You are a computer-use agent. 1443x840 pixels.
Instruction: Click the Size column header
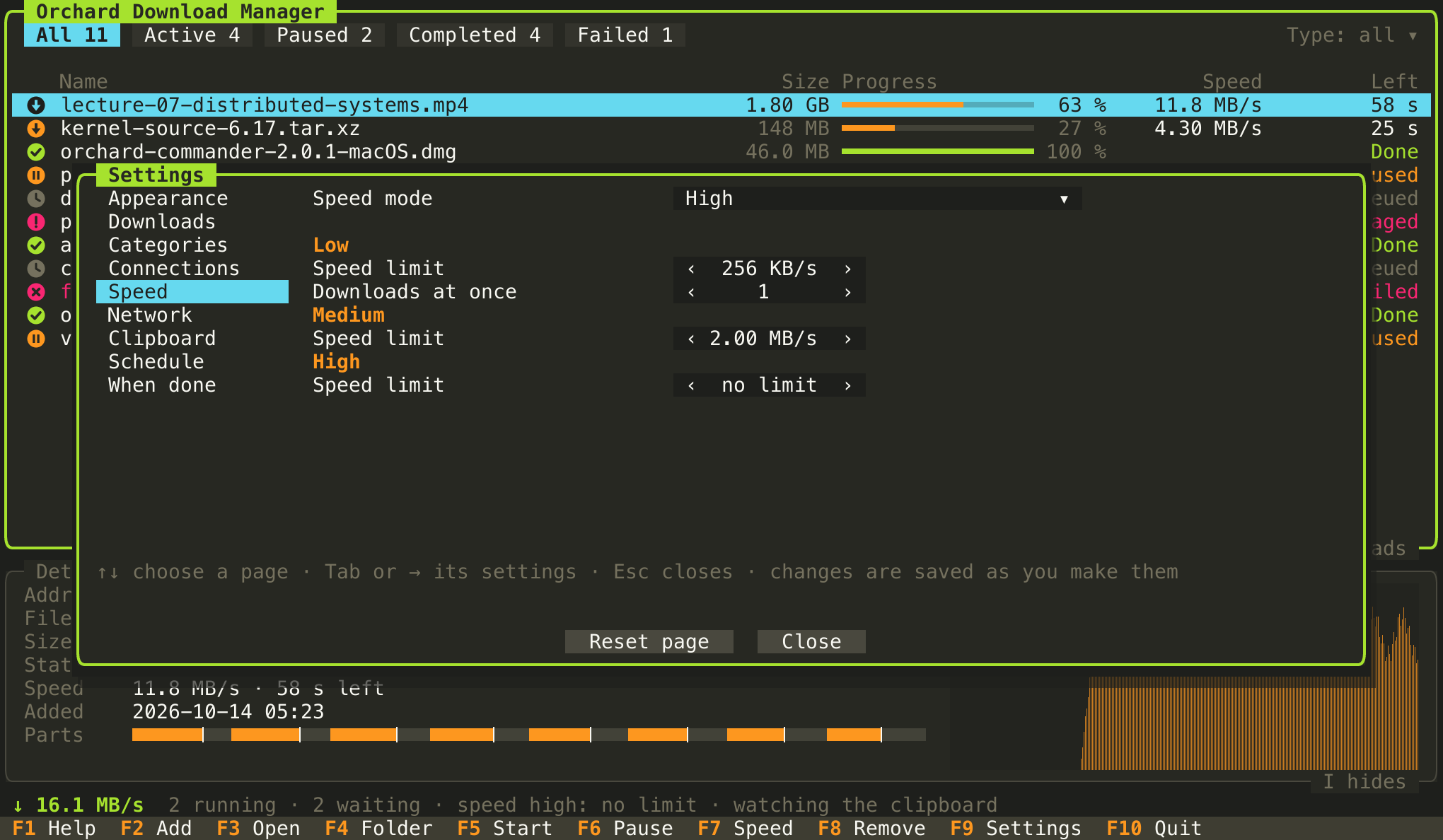[x=805, y=82]
